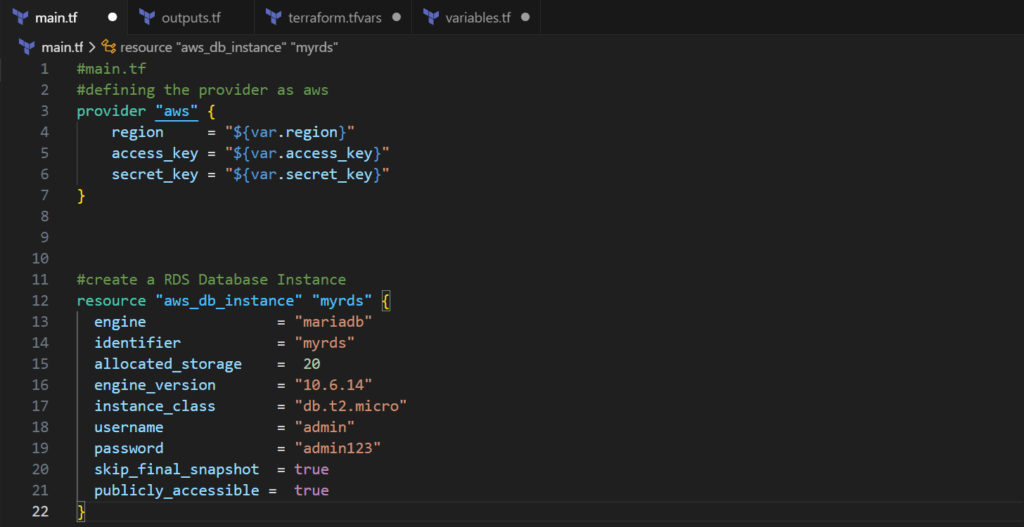The height and width of the screenshot is (527, 1024).
Task: Click the unsaved dot on variables.tf tab
Action: pos(526,17)
